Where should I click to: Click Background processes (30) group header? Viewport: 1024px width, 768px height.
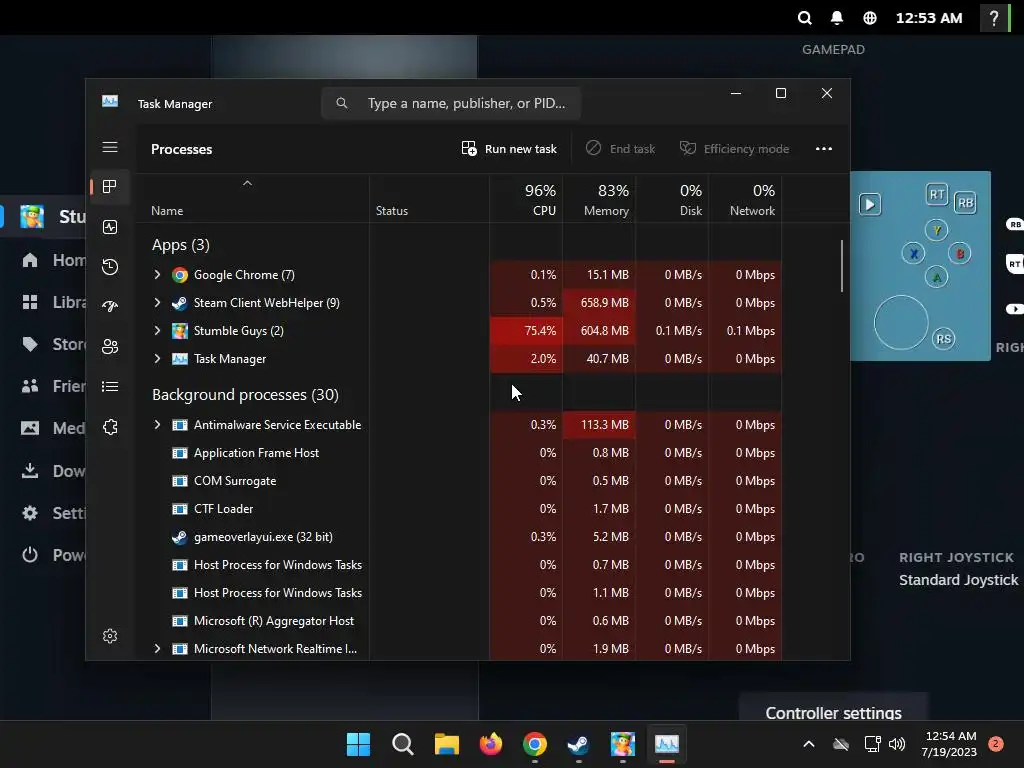point(246,394)
